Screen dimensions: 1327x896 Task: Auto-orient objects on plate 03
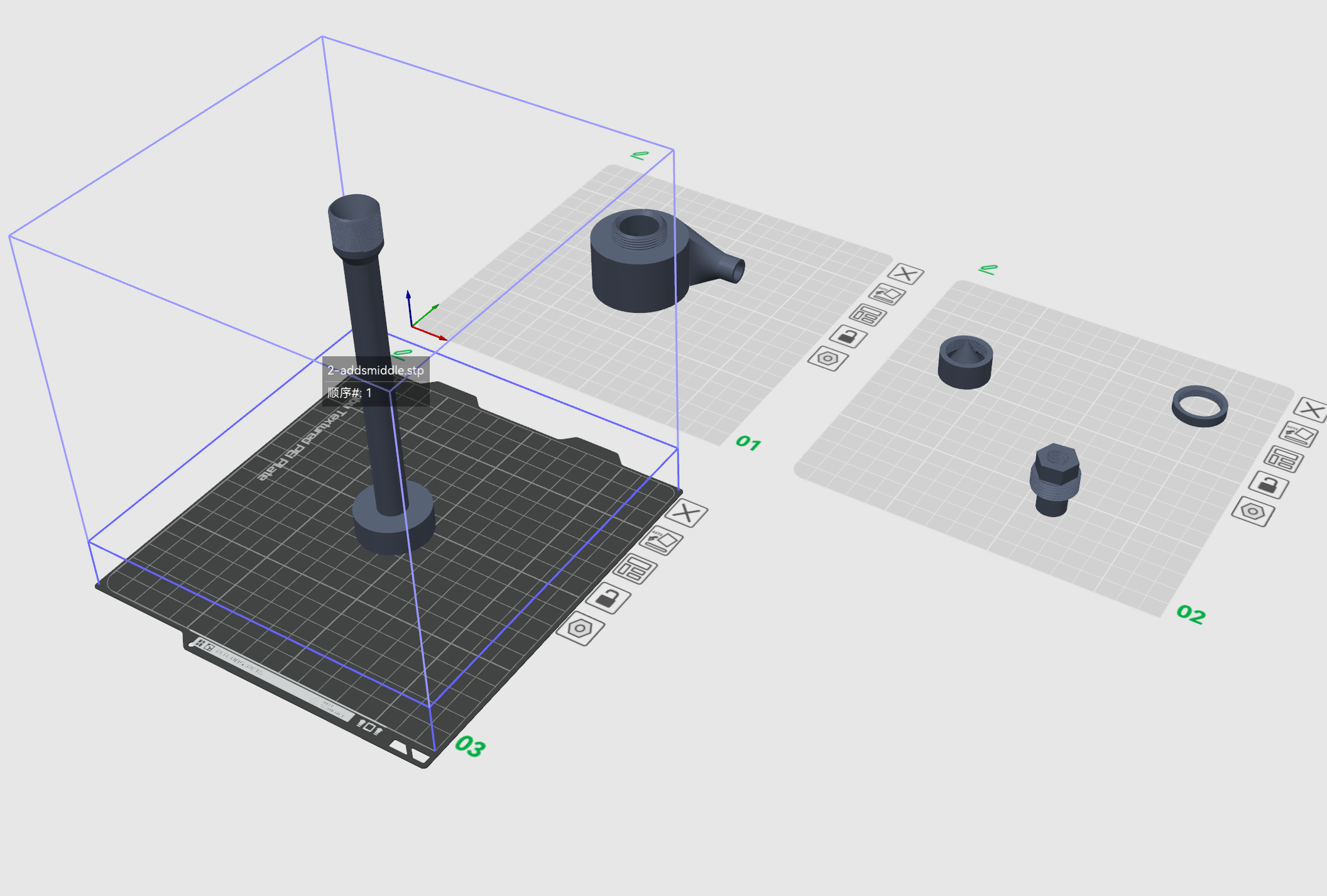click(662, 541)
